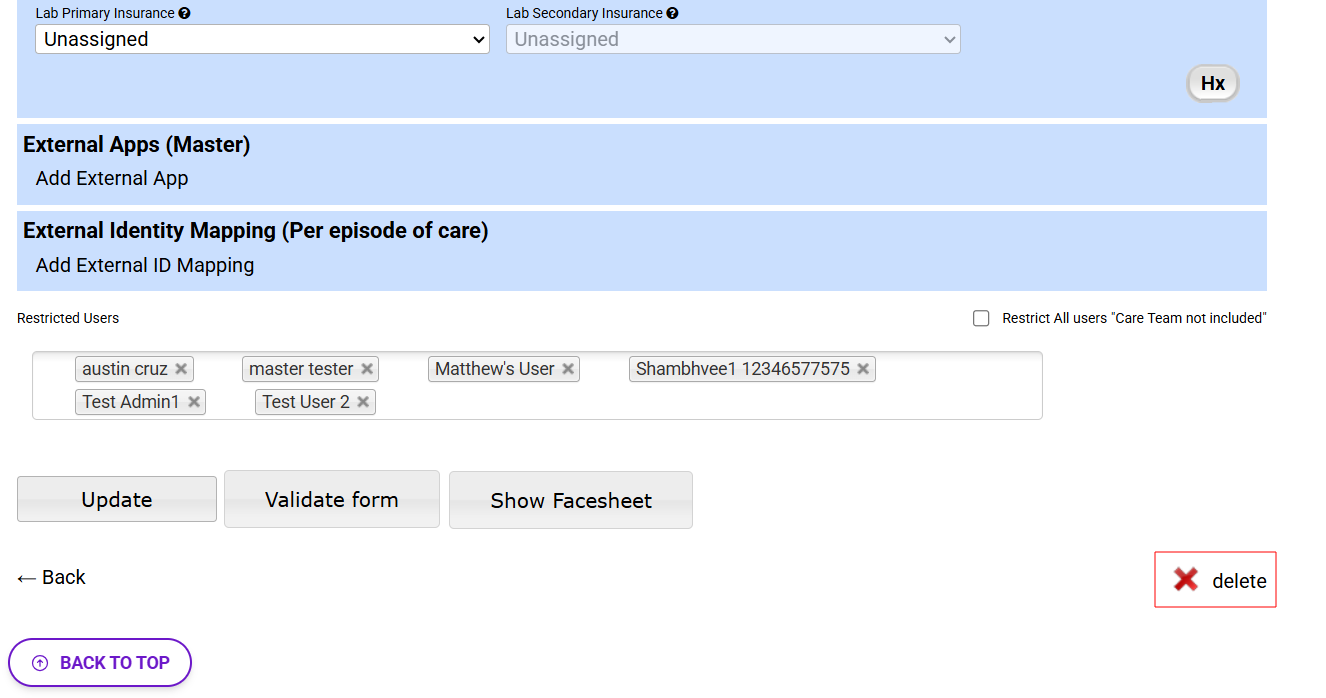Viewport: 1326px width, 698px height.
Task: Enable Restrict All users checkbox
Action: (982, 318)
